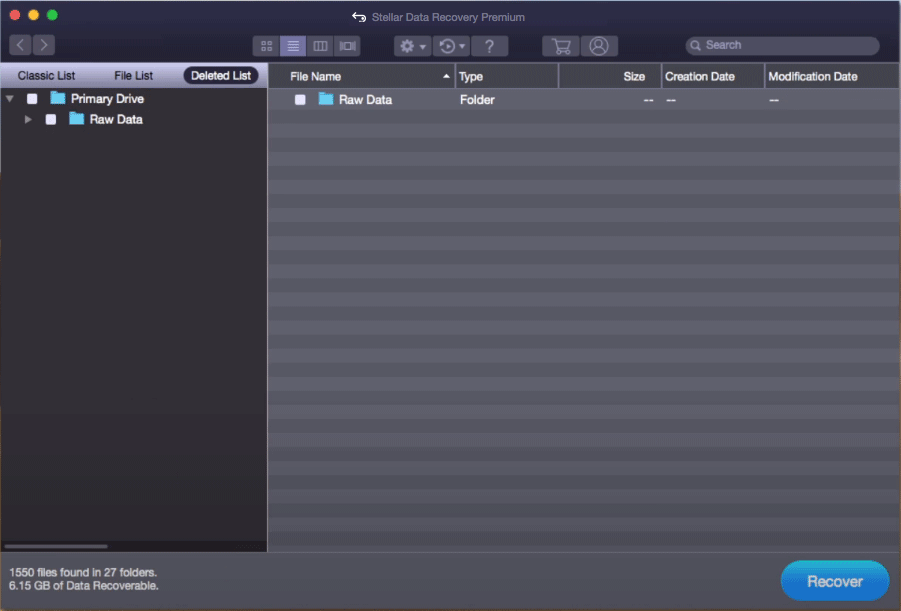Image resolution: width=901 pixels, height=611 pixels.
Task: Check the Primary Drive checkbox
Action: click(x=32, y=99)
